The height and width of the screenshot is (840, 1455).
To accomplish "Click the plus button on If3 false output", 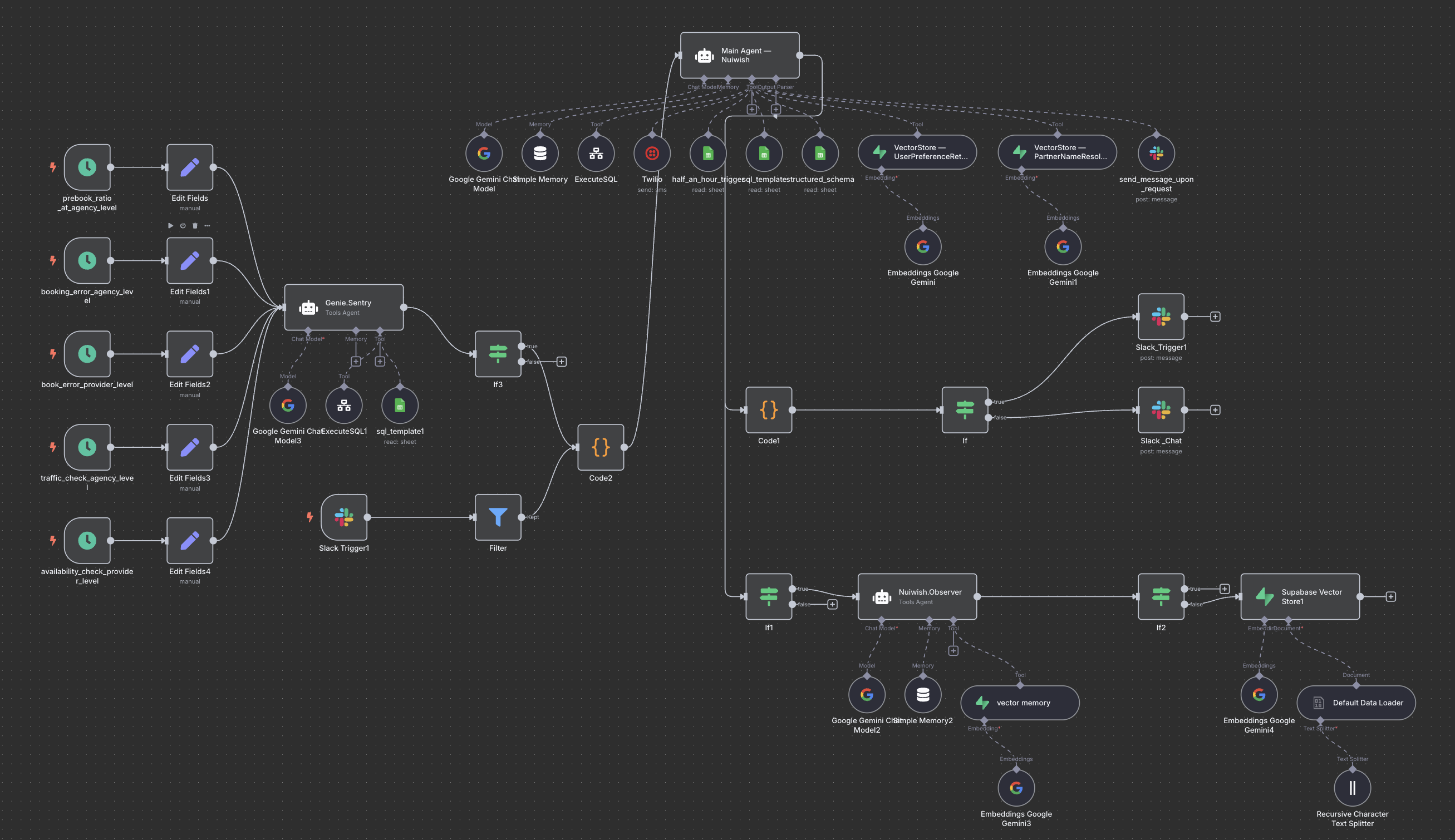I will 561,362.
